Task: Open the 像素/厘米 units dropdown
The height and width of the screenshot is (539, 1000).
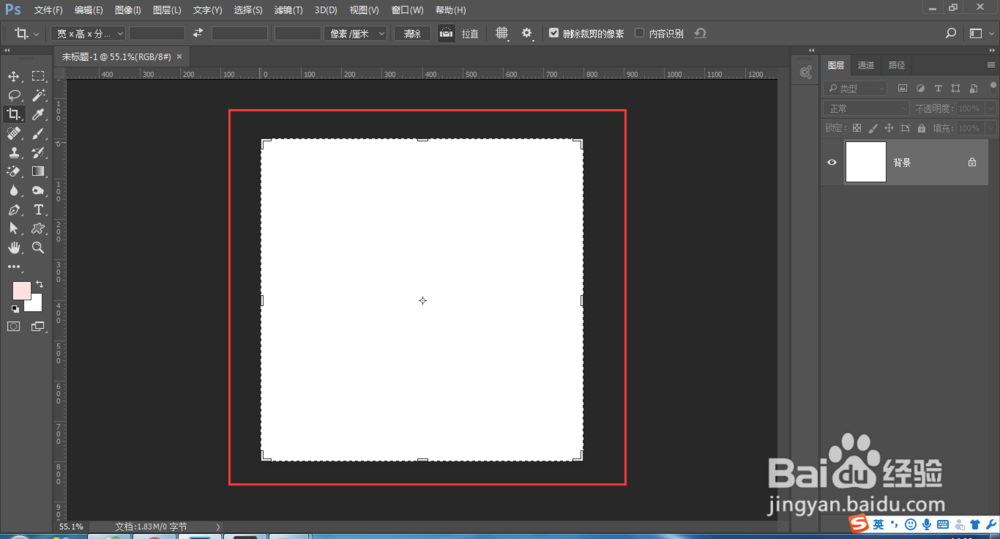Action: tap(356, 33)
